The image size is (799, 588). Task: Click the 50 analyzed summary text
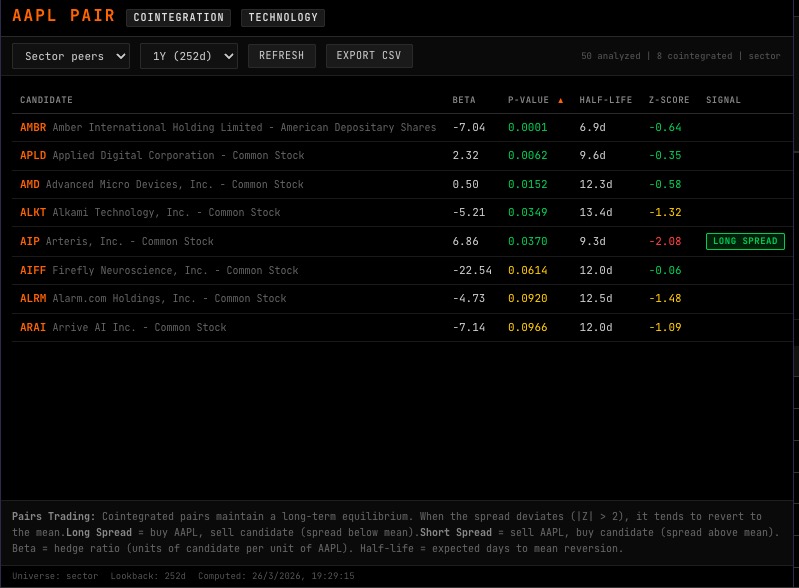610,56
